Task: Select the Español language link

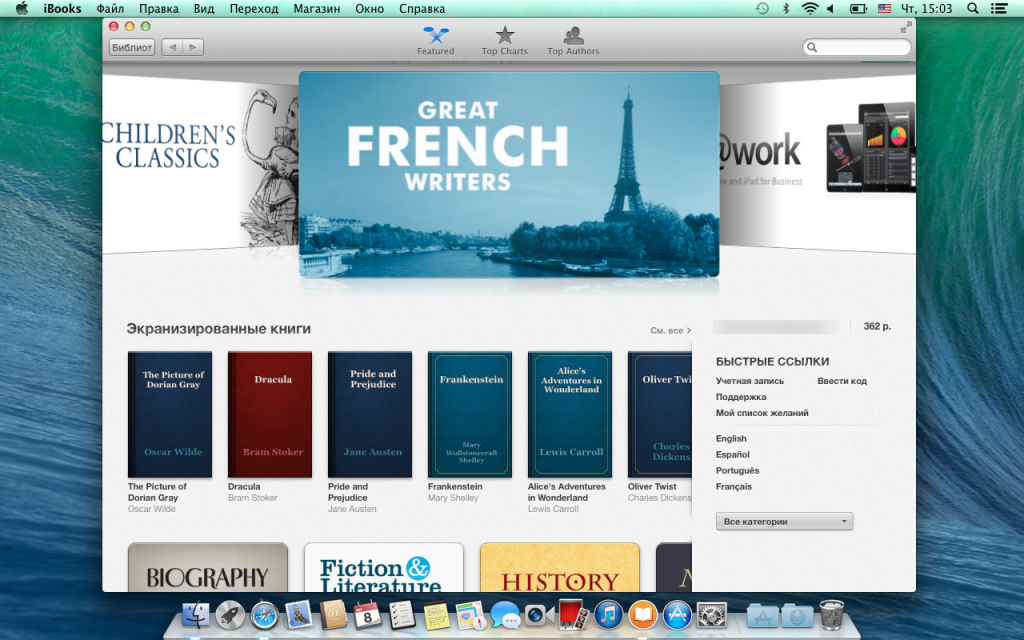Action: 733,455
